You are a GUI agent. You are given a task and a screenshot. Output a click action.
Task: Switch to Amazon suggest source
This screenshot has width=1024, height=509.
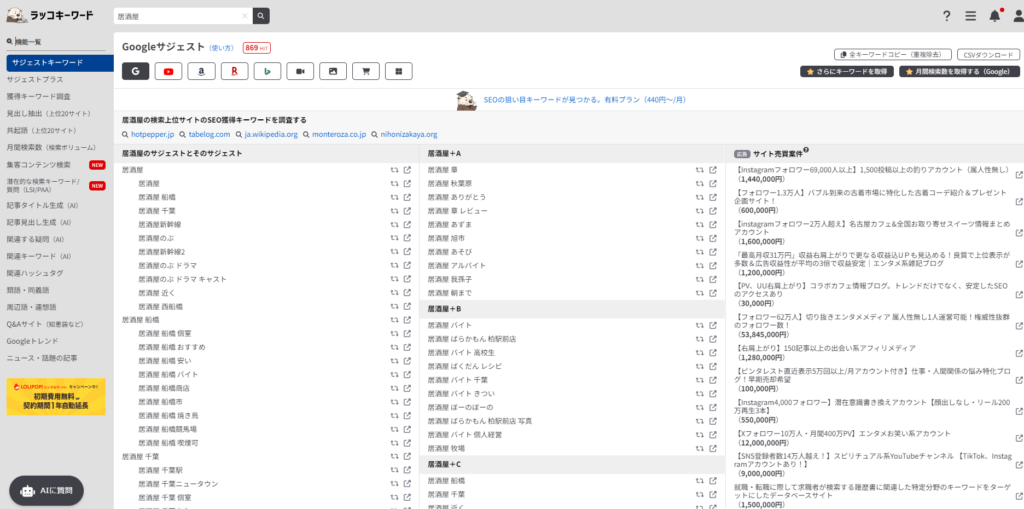201,71
